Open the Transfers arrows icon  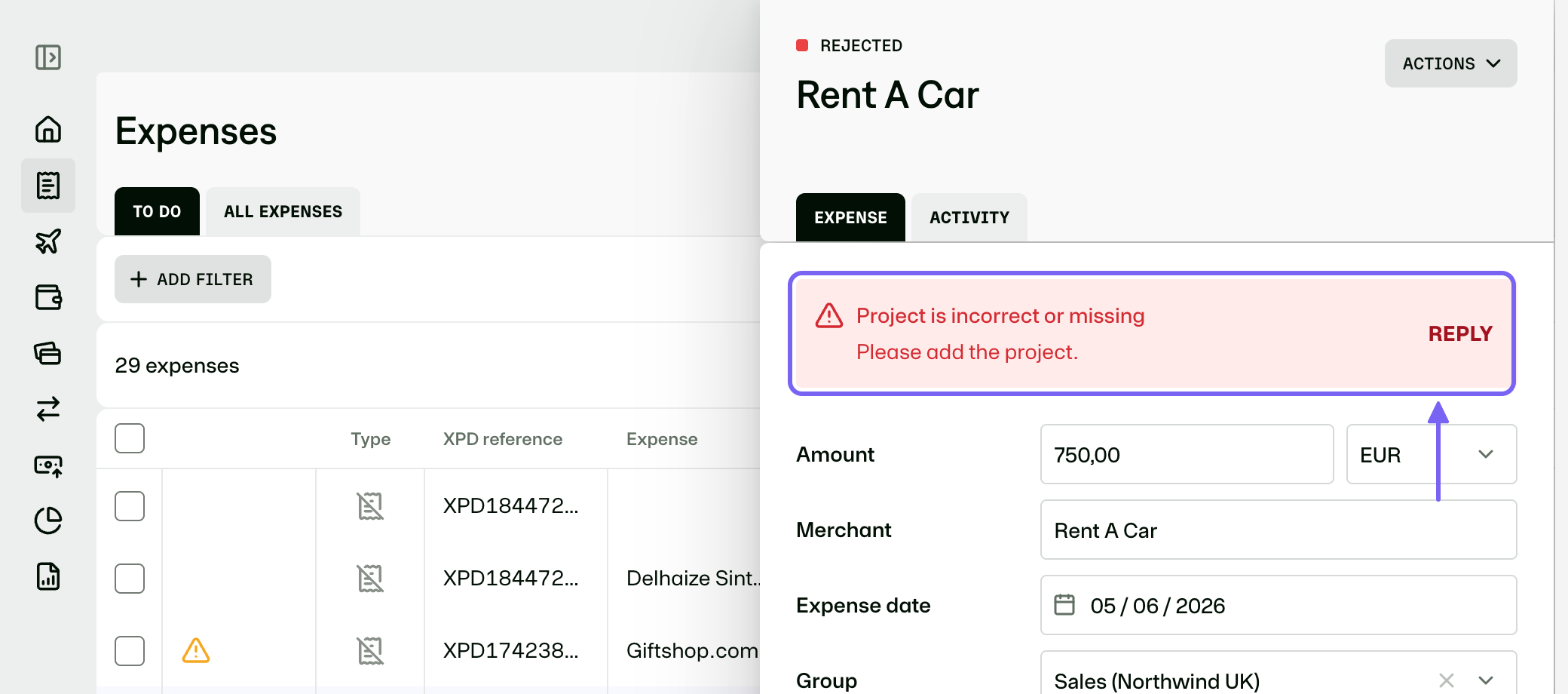48,409
